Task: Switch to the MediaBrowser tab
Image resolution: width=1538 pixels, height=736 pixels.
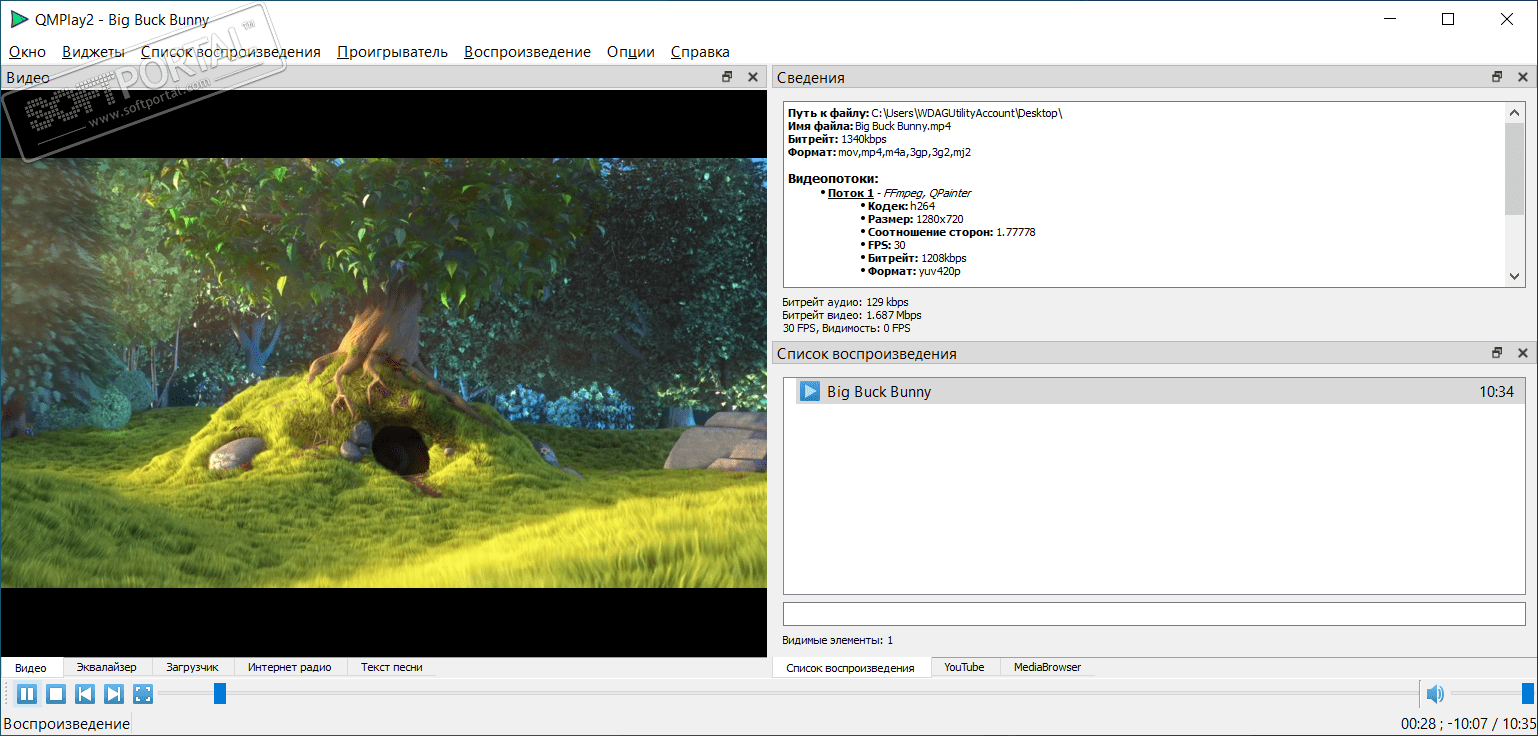Action: tap(1047, 667)
